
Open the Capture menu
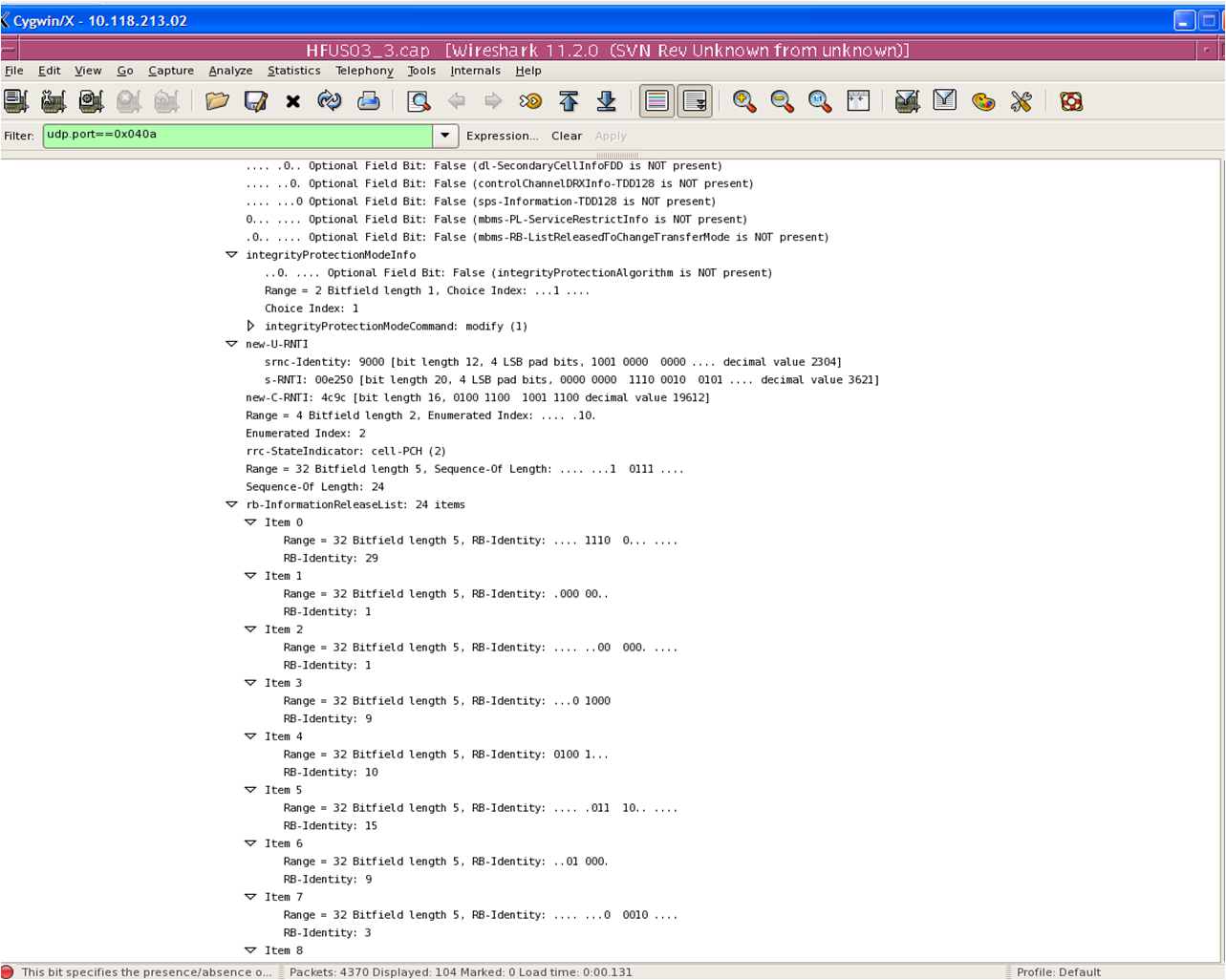tap(171, 71)
